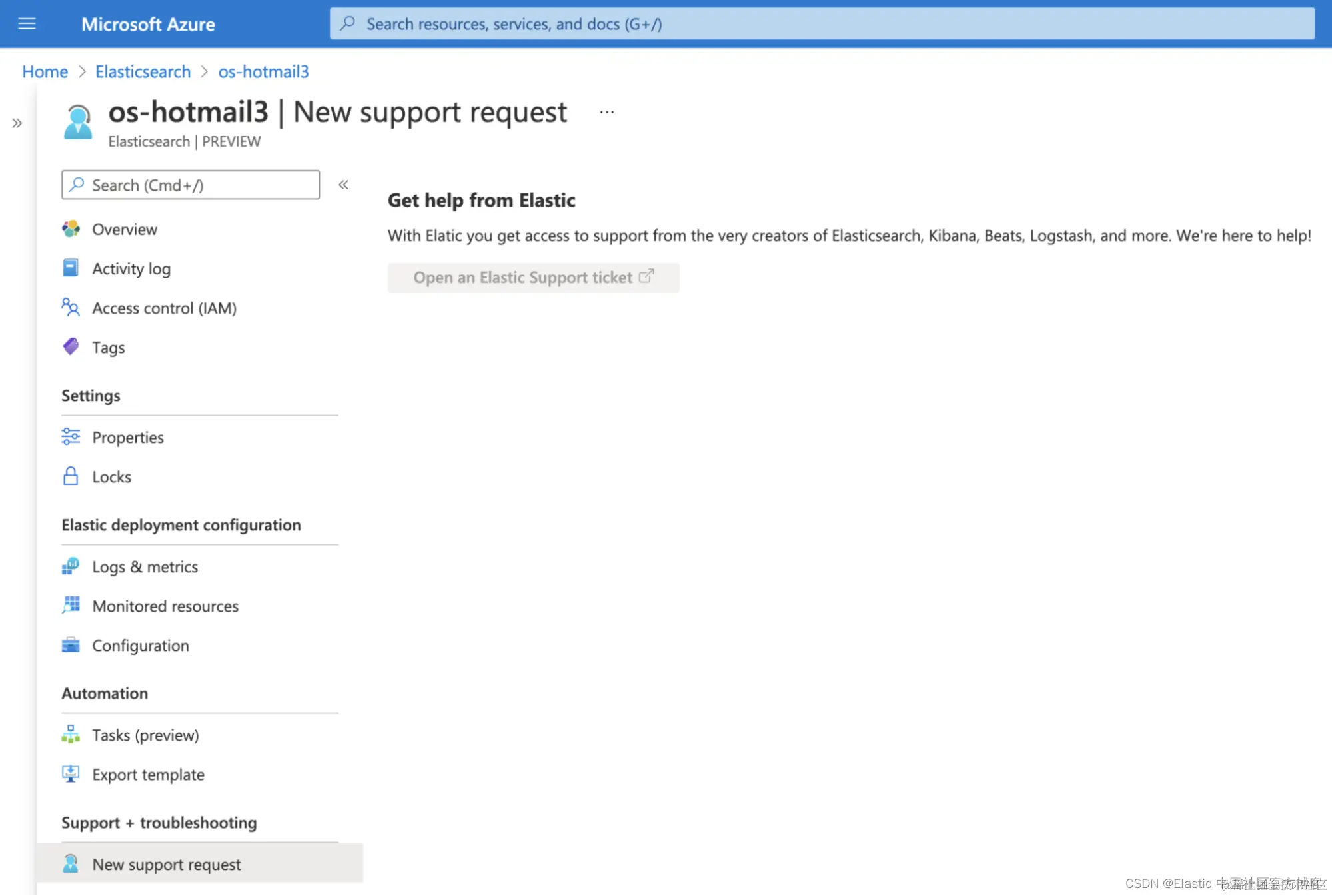Click the Export template icon

click(x=71, y=774)
